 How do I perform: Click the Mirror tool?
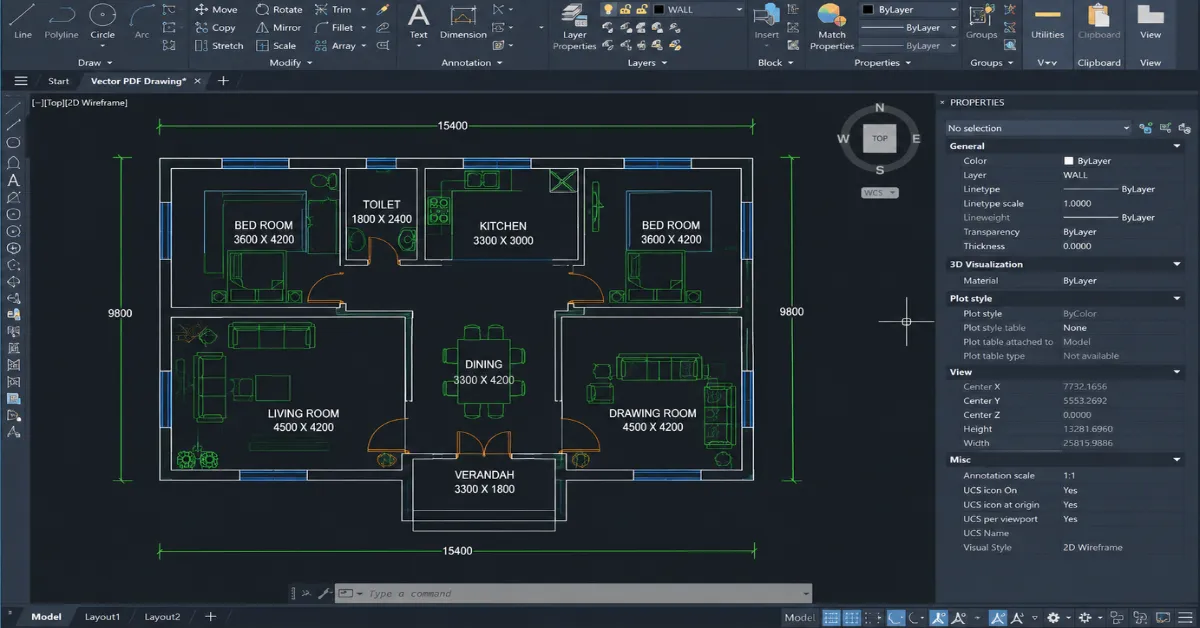(x=278, y=28)
